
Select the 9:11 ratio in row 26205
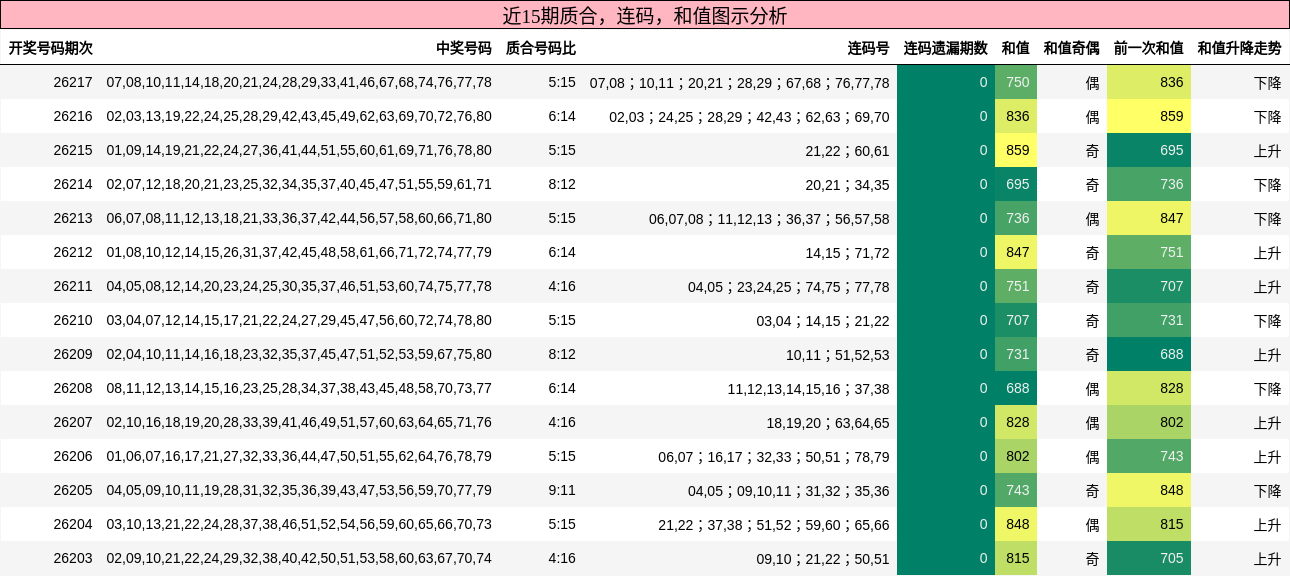[562, 490]
